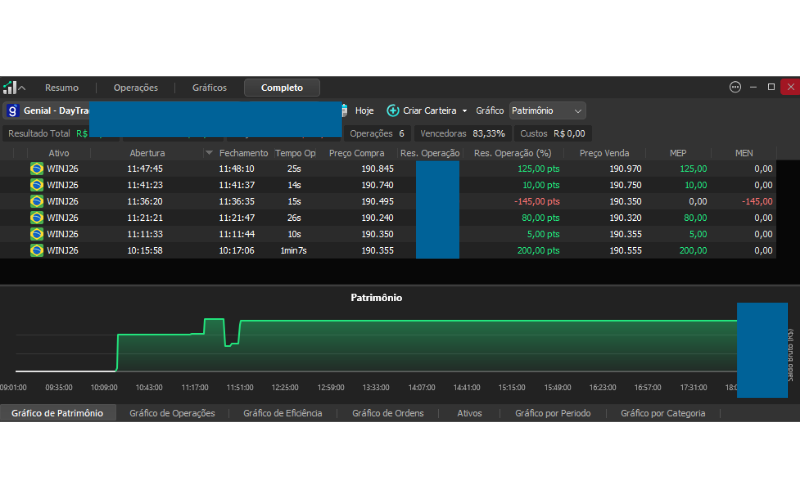Click the Criar Carteira plus icon
Screen dimensions: 800x500
393,111
